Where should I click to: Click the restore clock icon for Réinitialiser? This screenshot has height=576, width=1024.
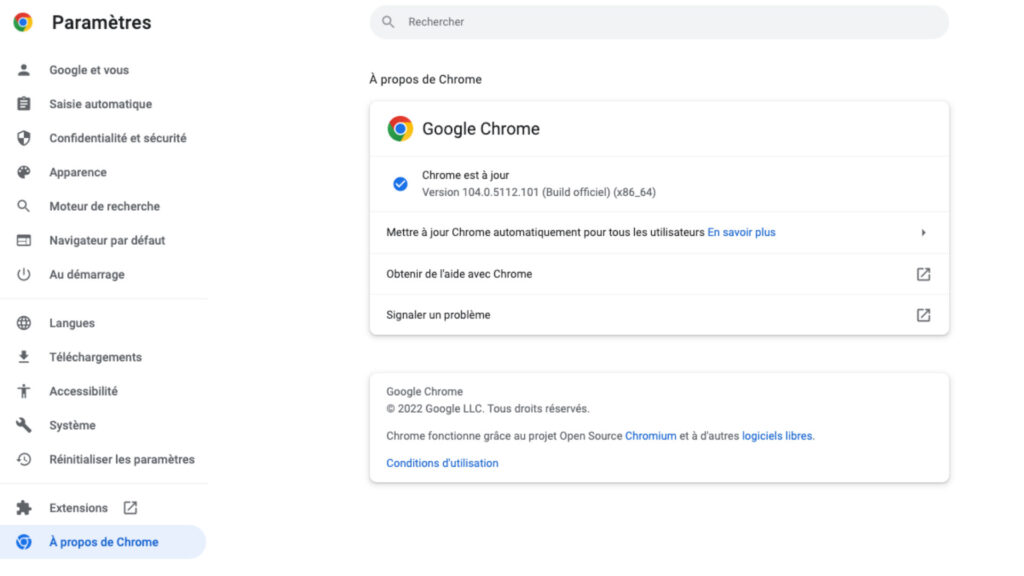(x=24, y=459)
